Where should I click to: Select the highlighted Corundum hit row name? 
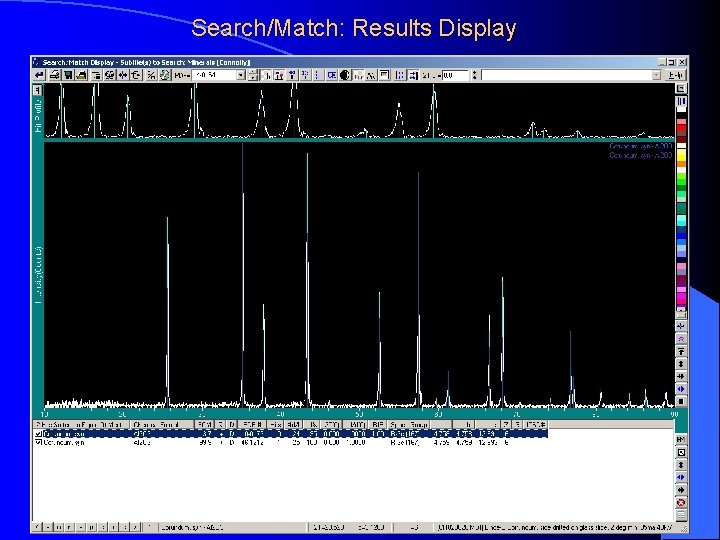(63, 434)
